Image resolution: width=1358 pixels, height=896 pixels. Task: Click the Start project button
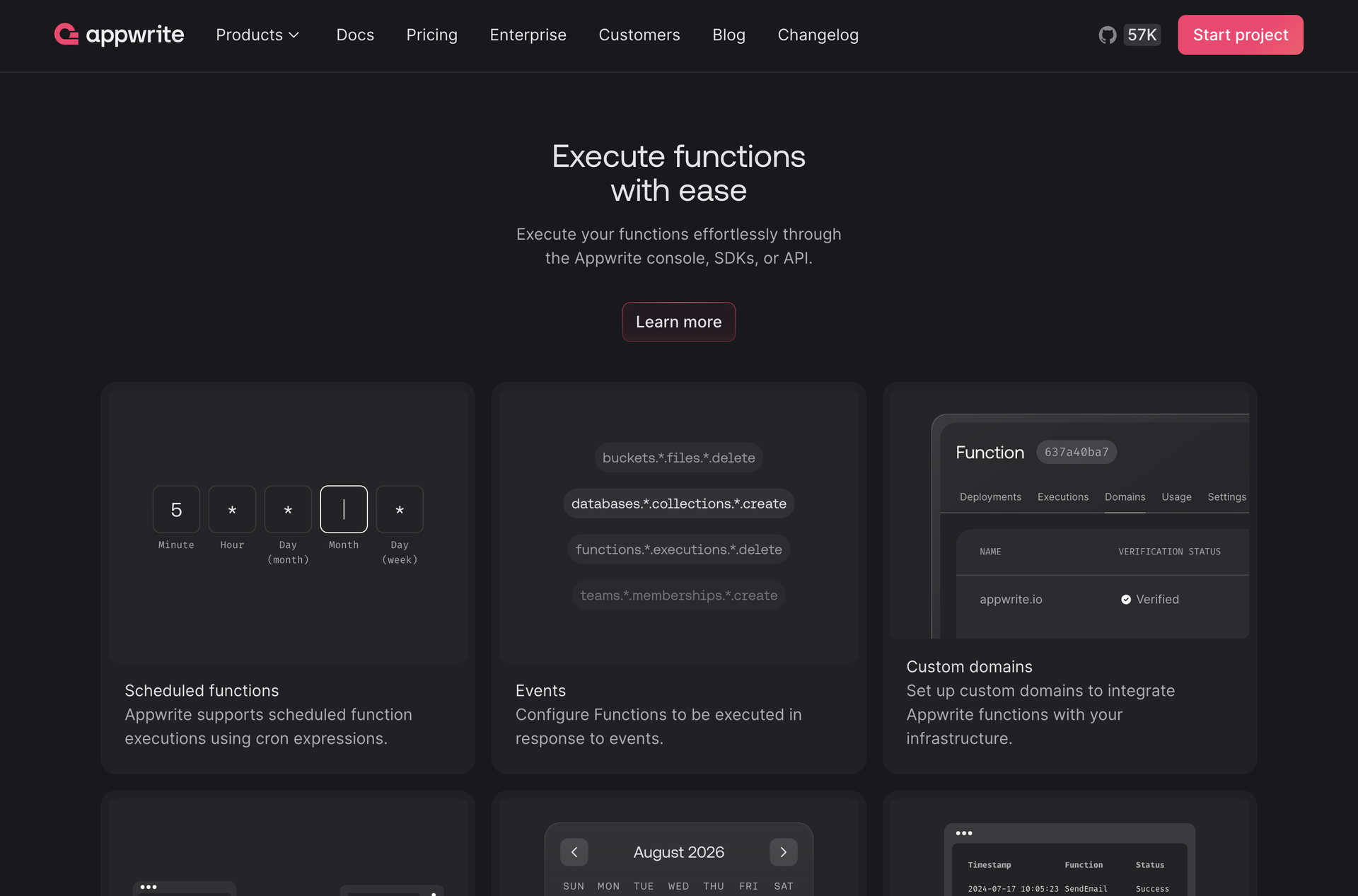(1241, 35)
